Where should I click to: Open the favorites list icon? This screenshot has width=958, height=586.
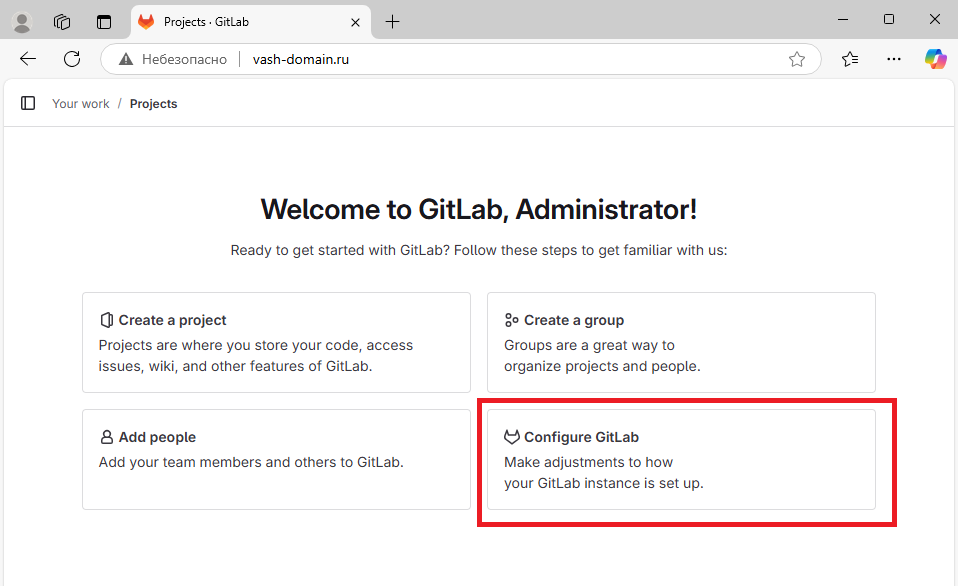click(850, 59)
